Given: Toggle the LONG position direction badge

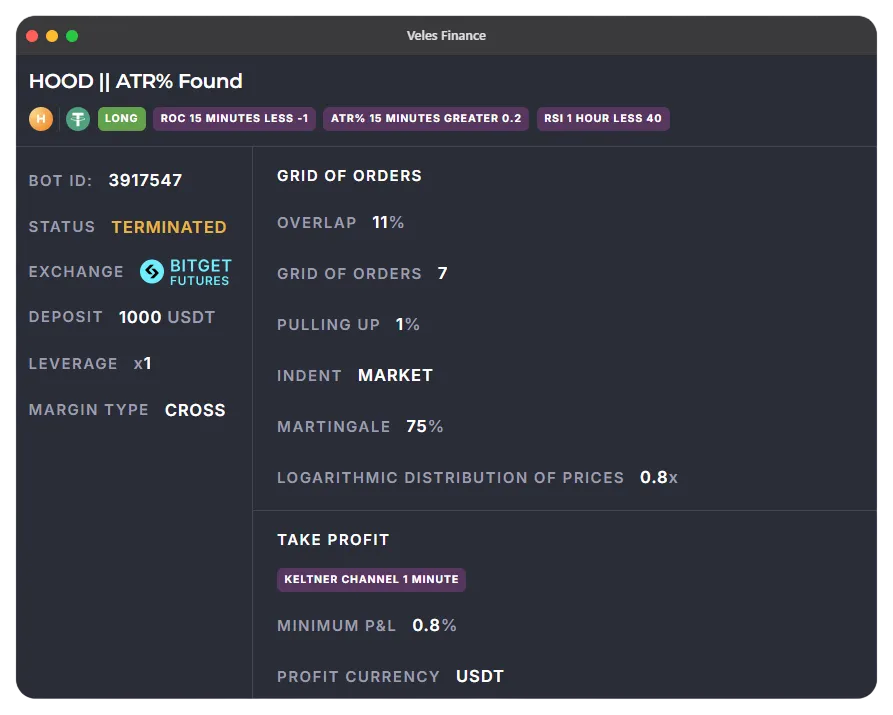Looking at the screenshot, I should (x=121, y=118).
